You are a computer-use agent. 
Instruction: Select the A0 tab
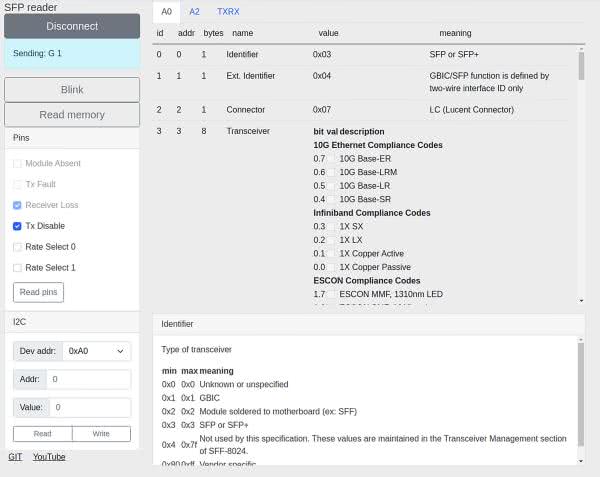pos(167,12)
